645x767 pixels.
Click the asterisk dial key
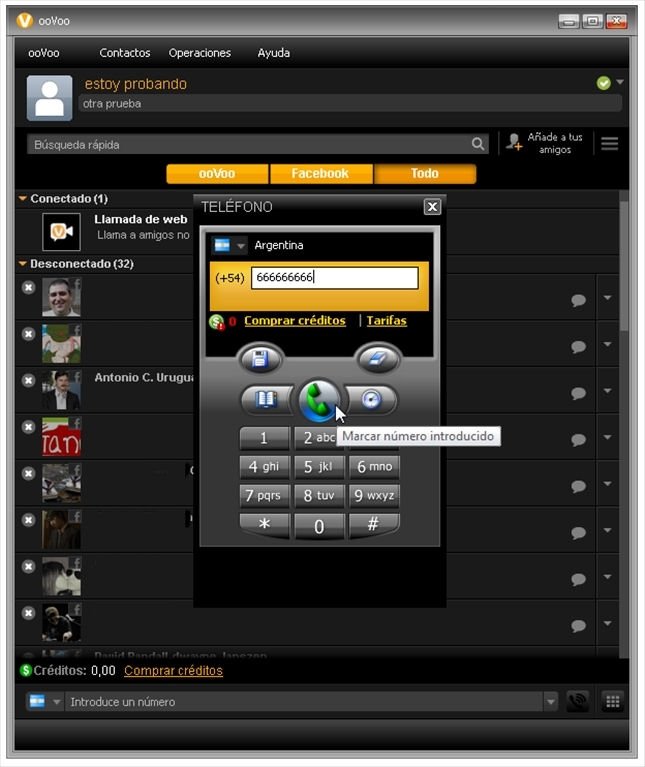(264, 525)
